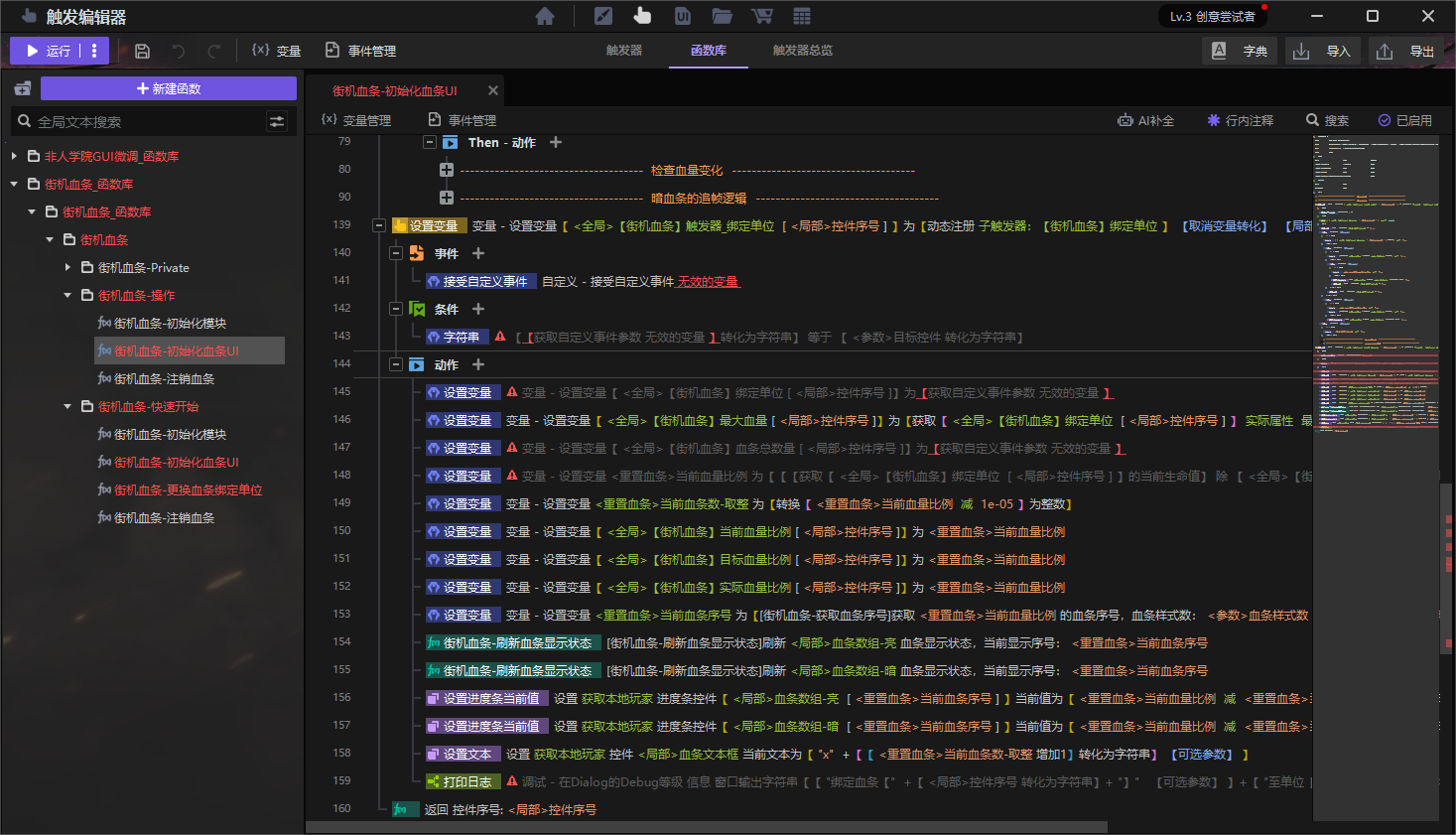Click 接受自定义事件 node on line 141

(481, 281)
